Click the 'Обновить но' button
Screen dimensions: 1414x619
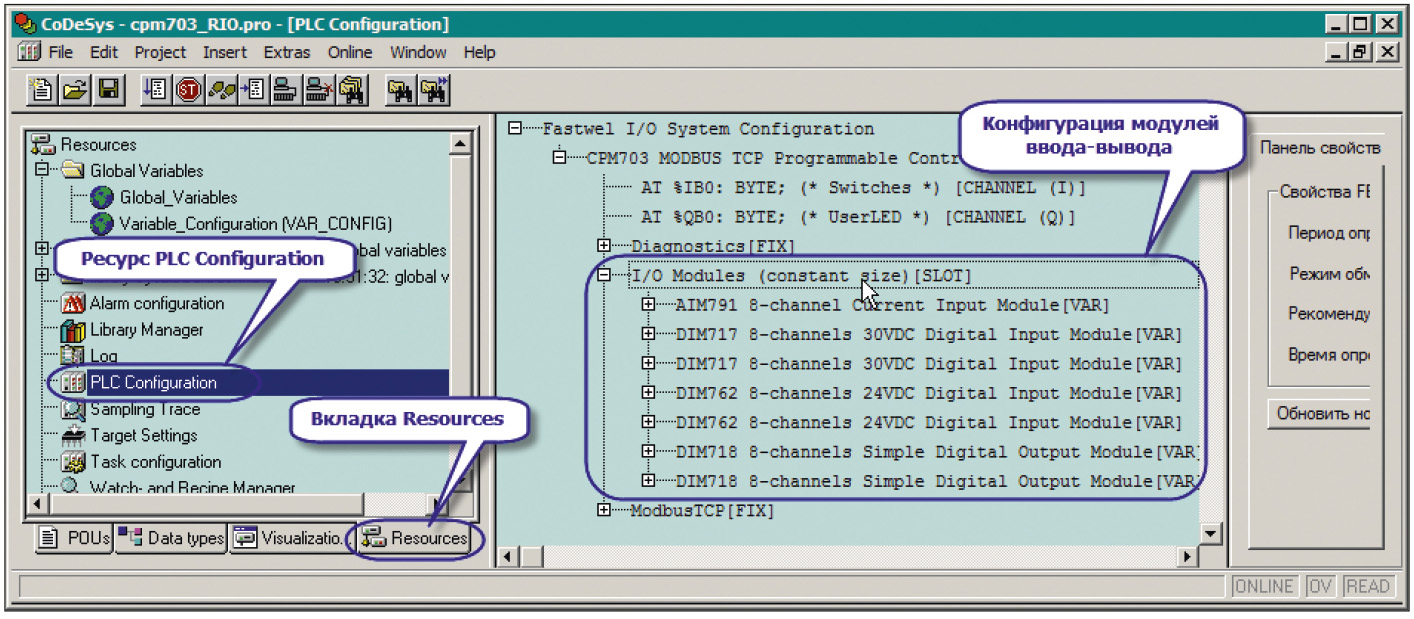(x=1318, y=414)
